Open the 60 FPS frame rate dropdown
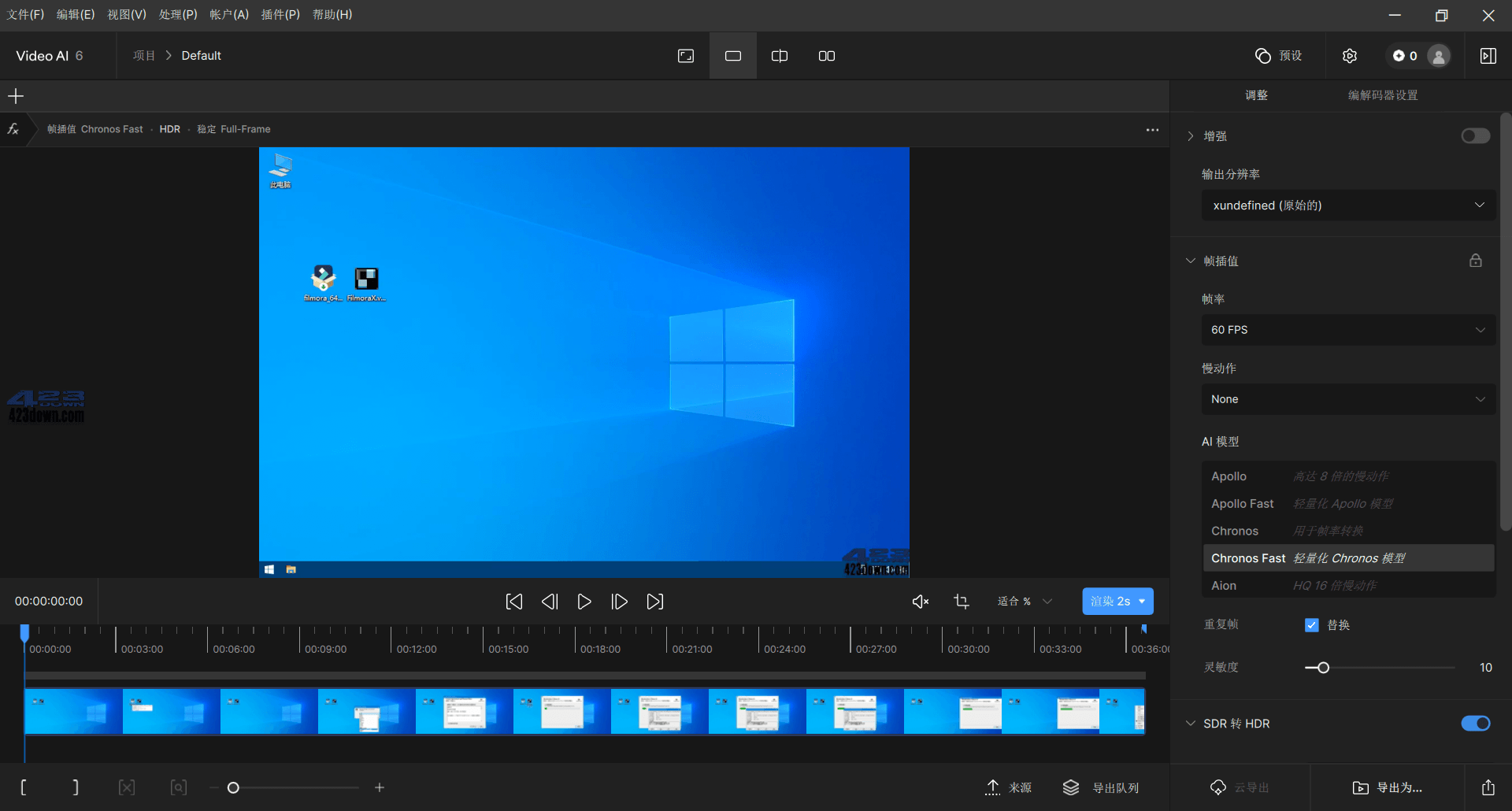Image resolution: width=1512 pixels, height=811 pixels. pos(1348,330)
